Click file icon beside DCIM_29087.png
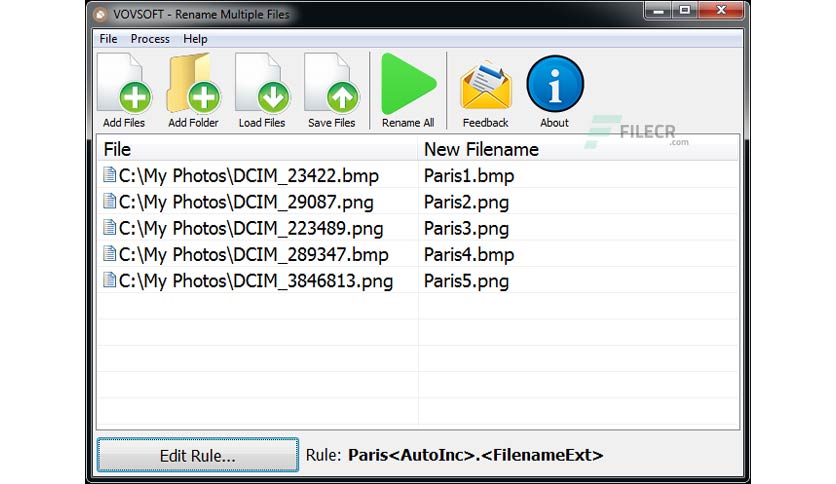Screen dimensions: 836x484 coord(109,201)
